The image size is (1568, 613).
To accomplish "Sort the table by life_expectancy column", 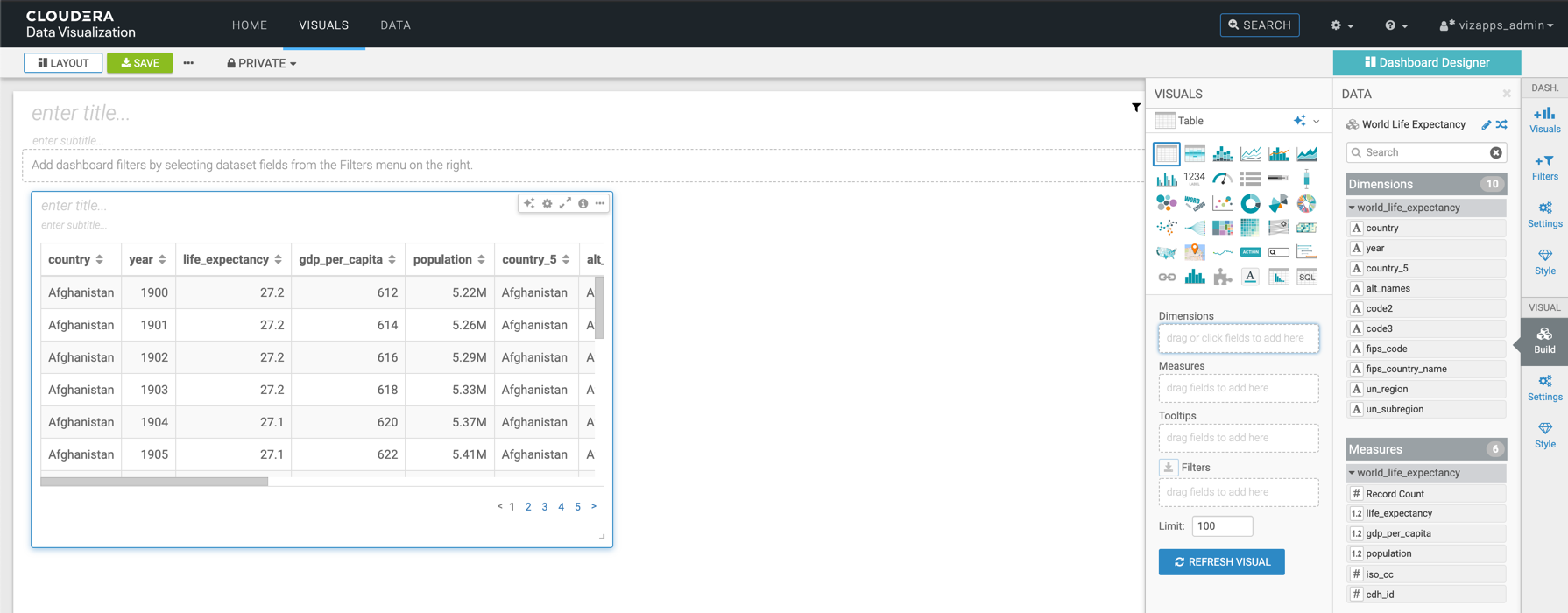I will (278, 260).
